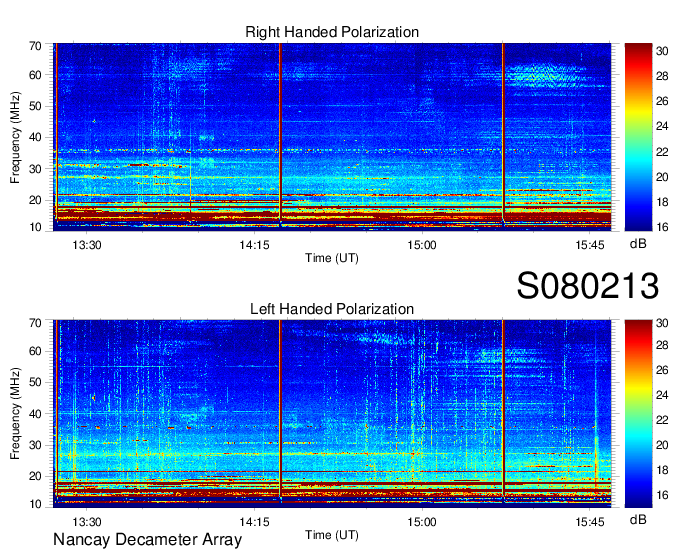Click the "13:30" tick label under the upper plot
Viewport: 680px width, 552px height.
87,245
